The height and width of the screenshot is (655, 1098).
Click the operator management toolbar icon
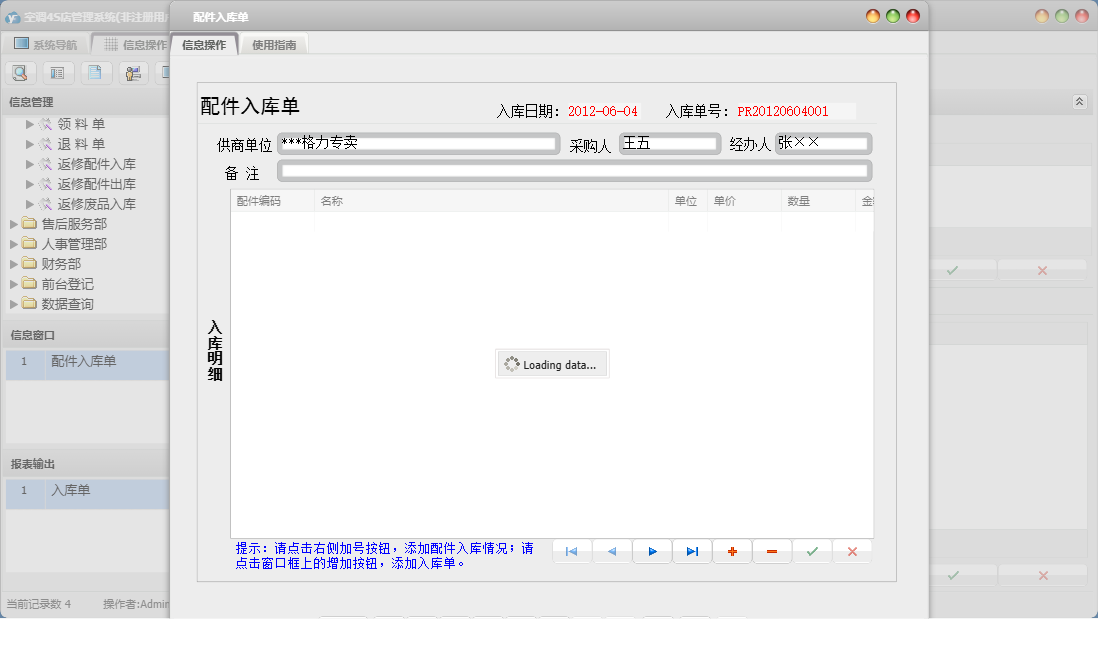131,72
